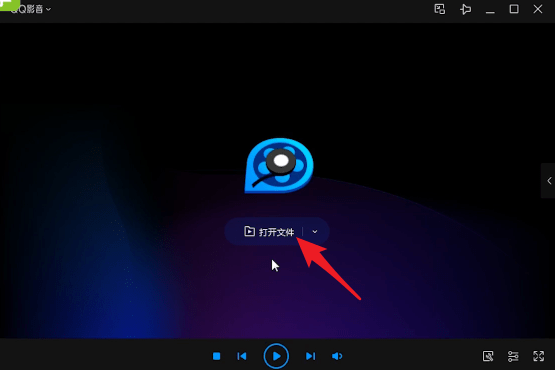Start playback with the round play button
555x370 pixels.
(276, 356)
